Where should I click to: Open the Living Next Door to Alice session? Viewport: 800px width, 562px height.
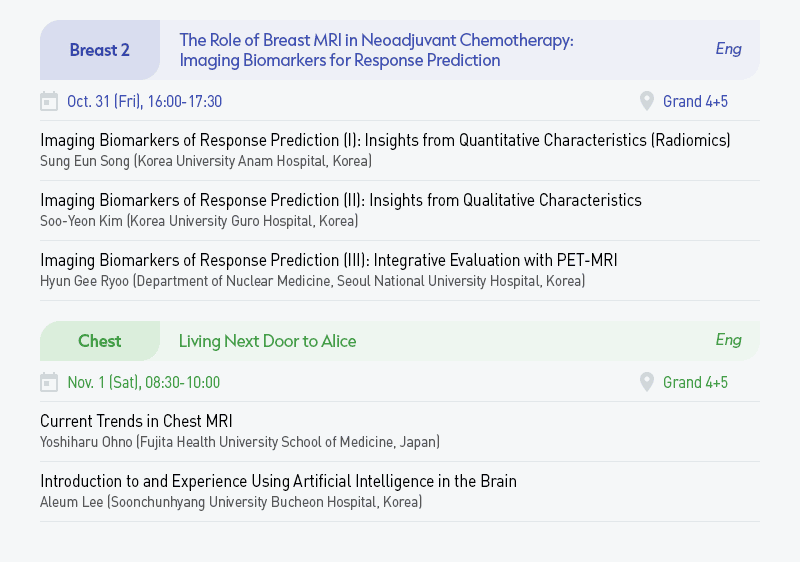click(267, 341)
